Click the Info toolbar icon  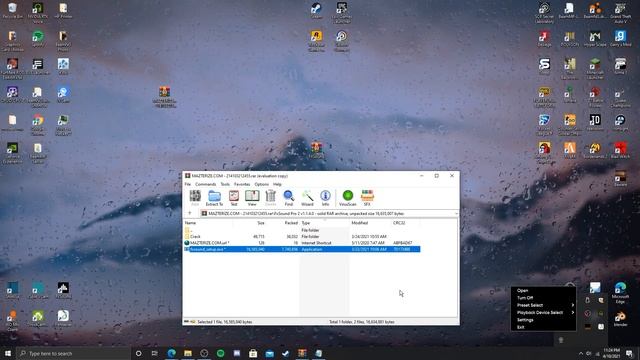(x=325, y=198)
